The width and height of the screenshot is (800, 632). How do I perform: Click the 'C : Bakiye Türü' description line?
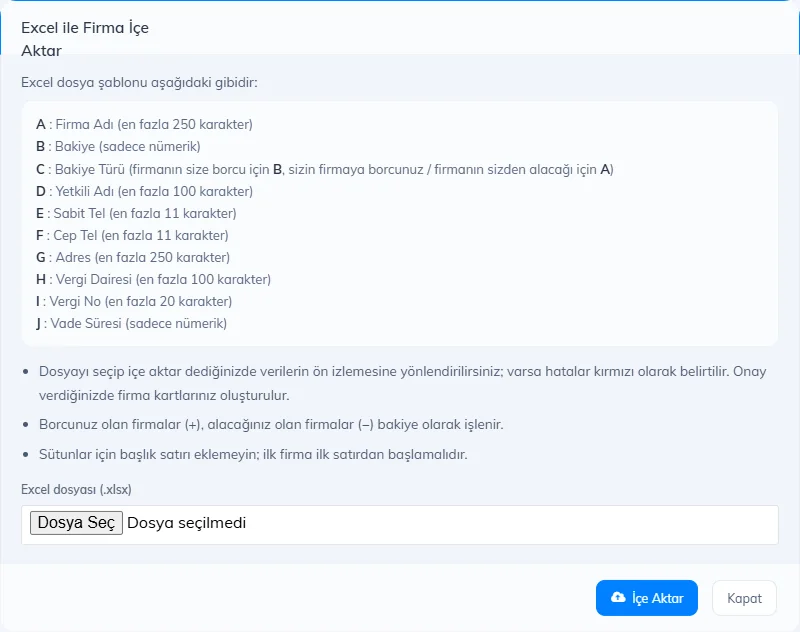point(324,169)
